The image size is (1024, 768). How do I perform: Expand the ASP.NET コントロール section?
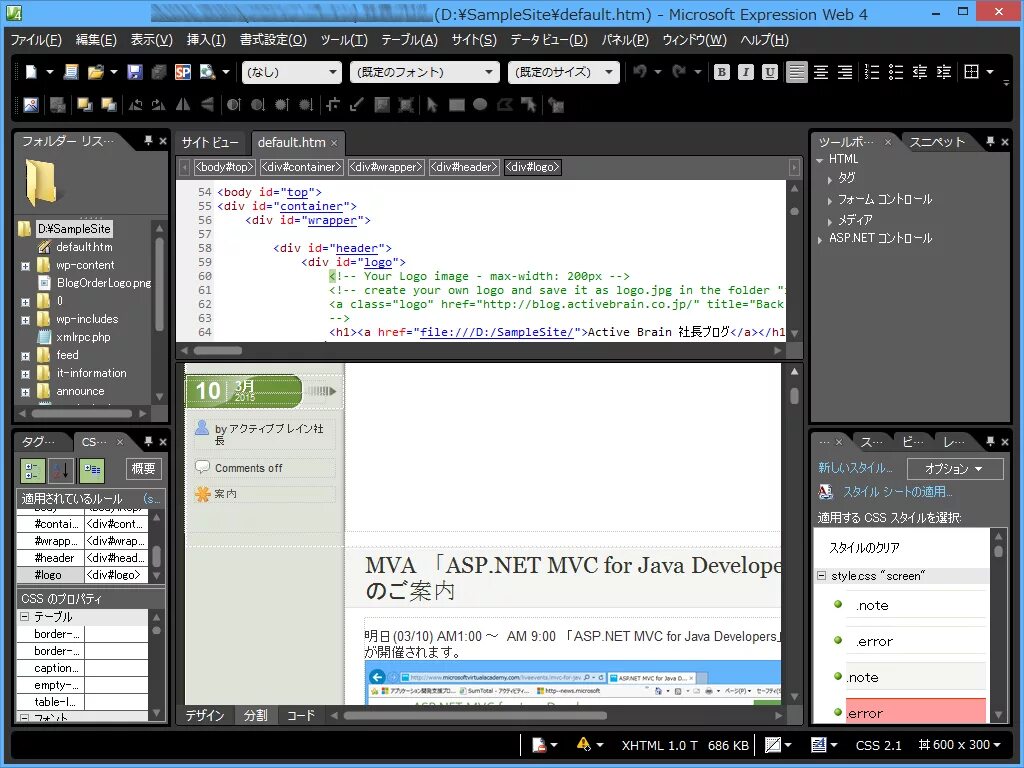pos(820,240)
